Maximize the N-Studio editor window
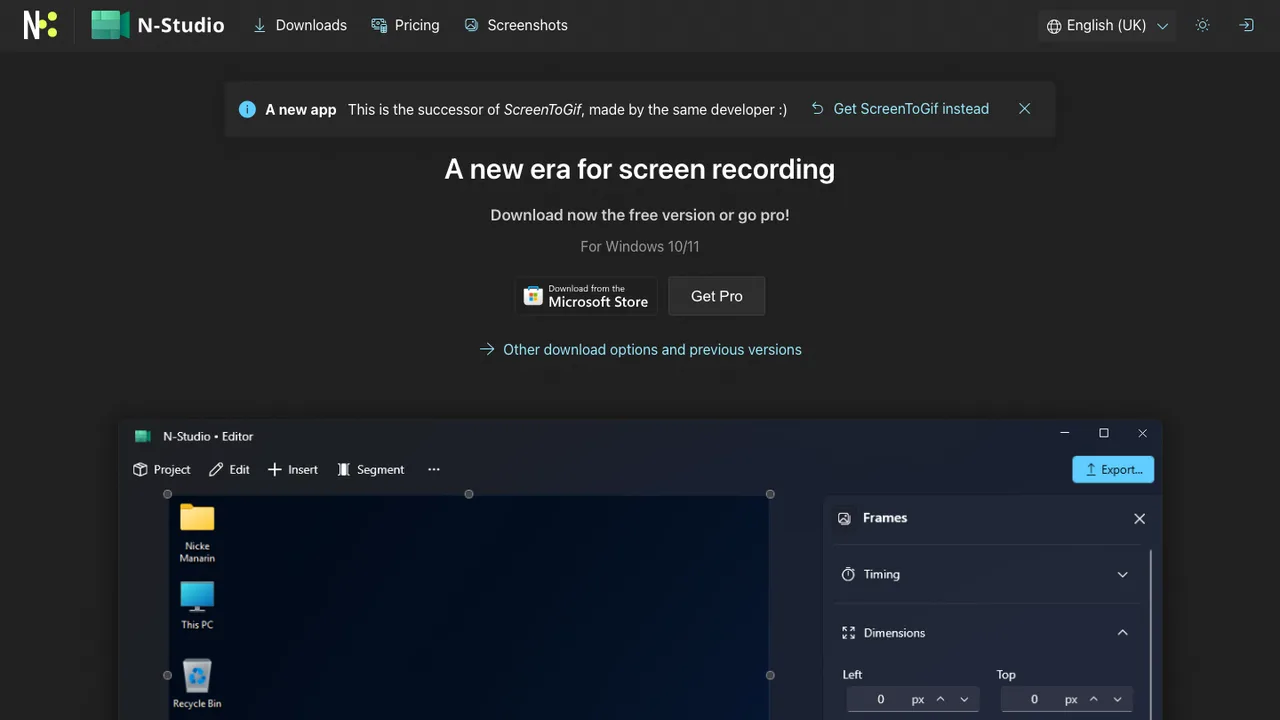Image resolution: width=1280 pixels, height=720 pixels. pyautogui.click(x=1104, y=433)
